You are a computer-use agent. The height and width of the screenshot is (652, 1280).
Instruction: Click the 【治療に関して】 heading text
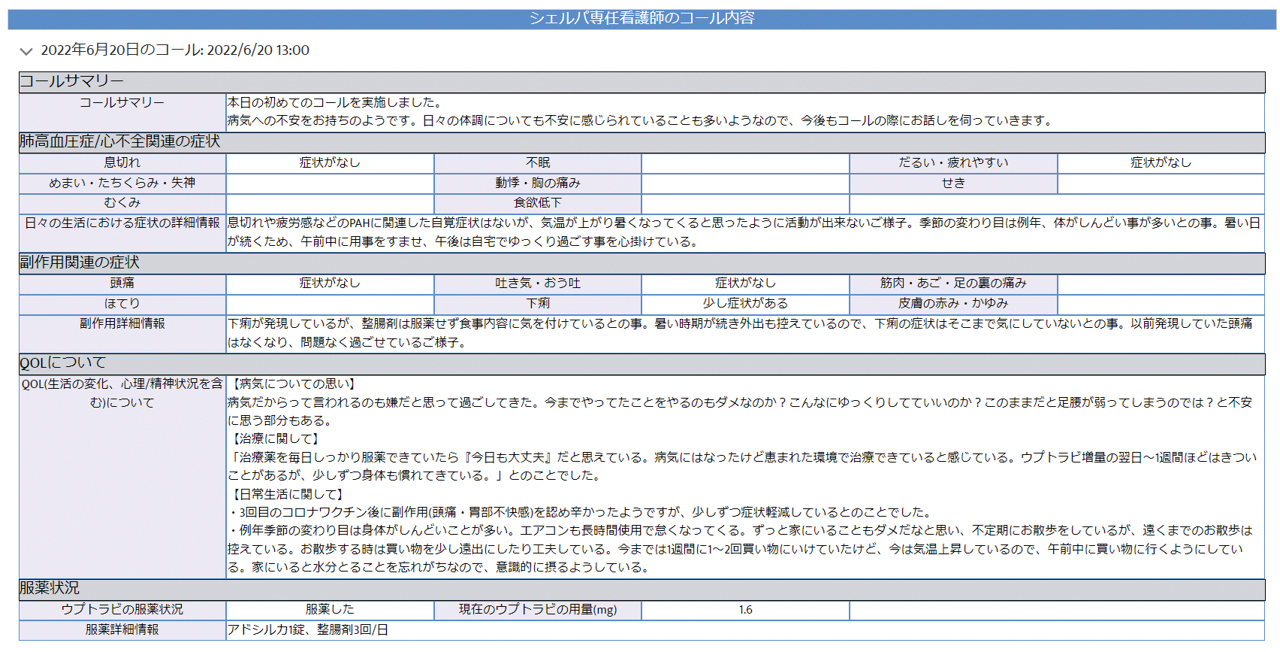point(273,439)
